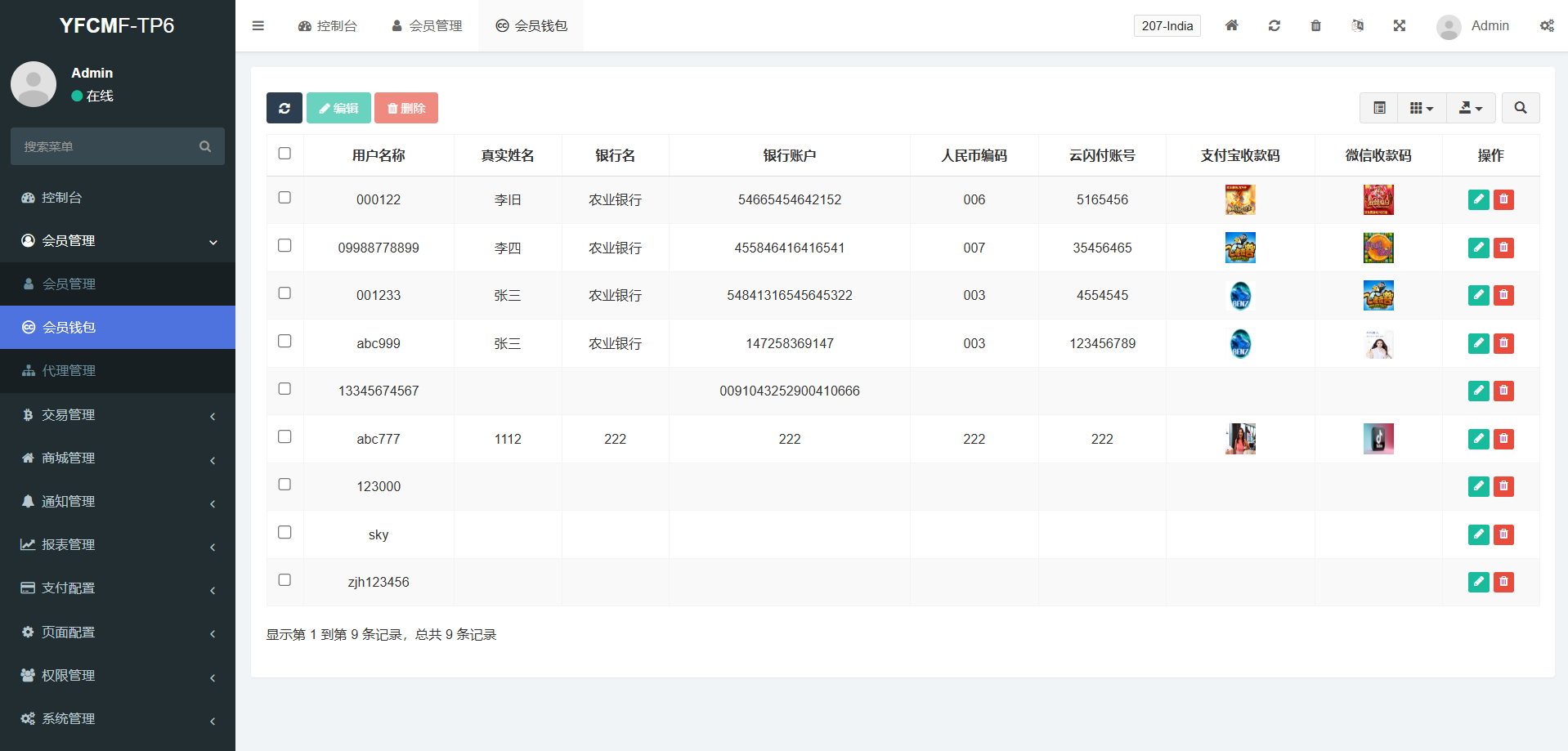Delete the row for user abc999
The image size is (1568, 751).
[x=1503, y=343]
